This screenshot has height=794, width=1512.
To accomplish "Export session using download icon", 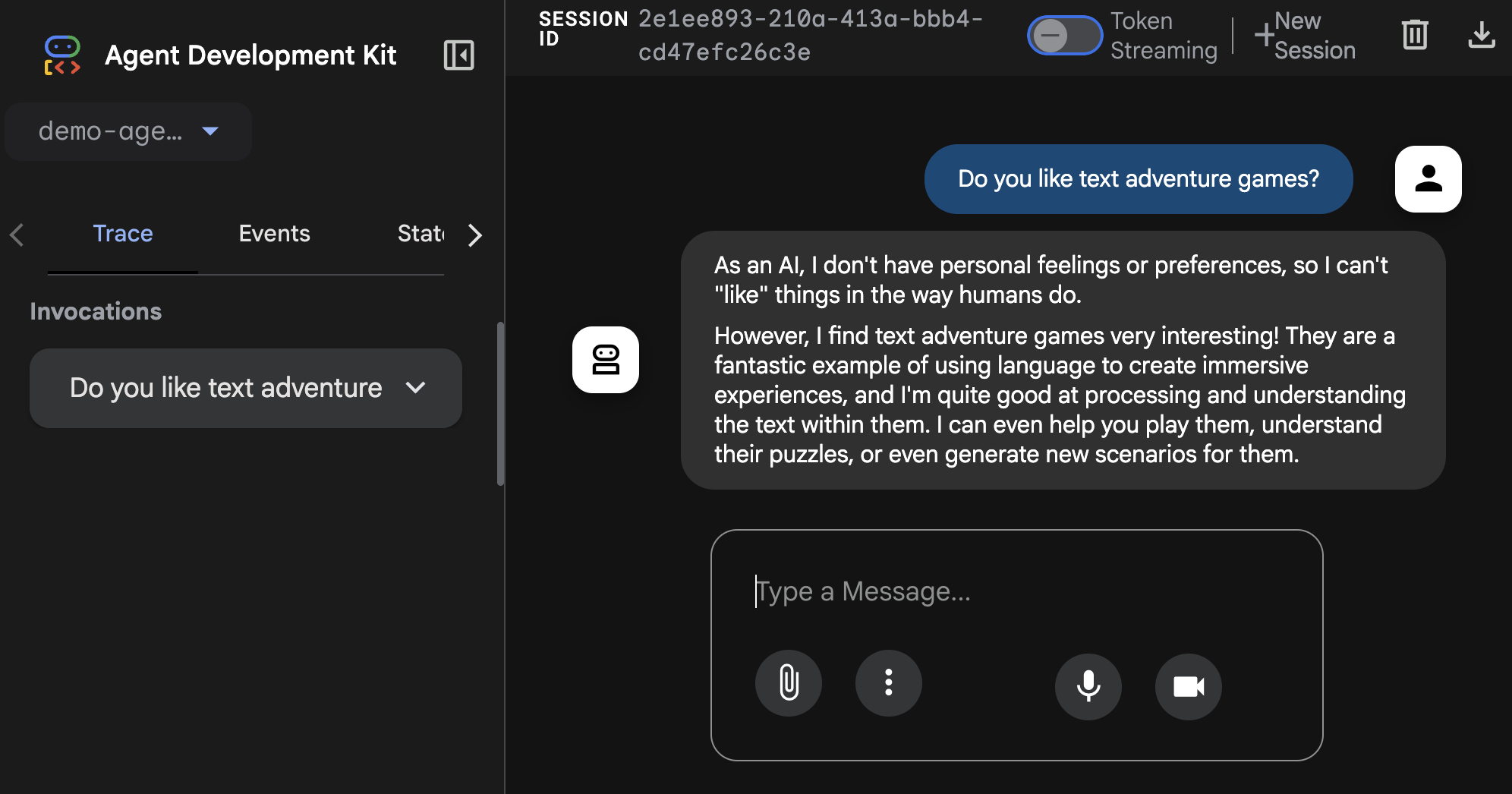I will (x=1481, y=35).
